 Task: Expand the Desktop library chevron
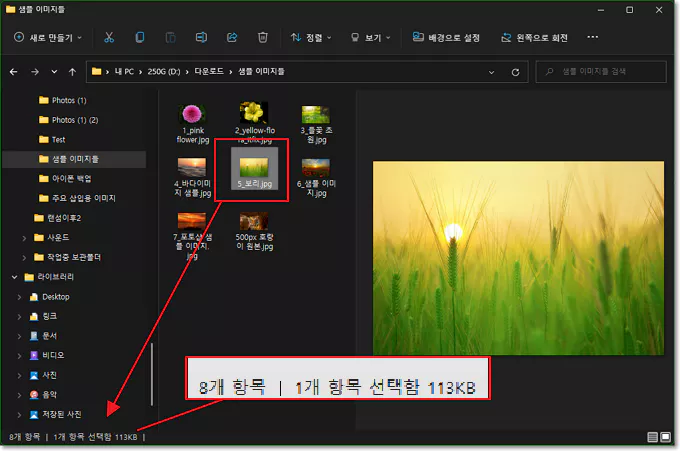click(20, 297)
